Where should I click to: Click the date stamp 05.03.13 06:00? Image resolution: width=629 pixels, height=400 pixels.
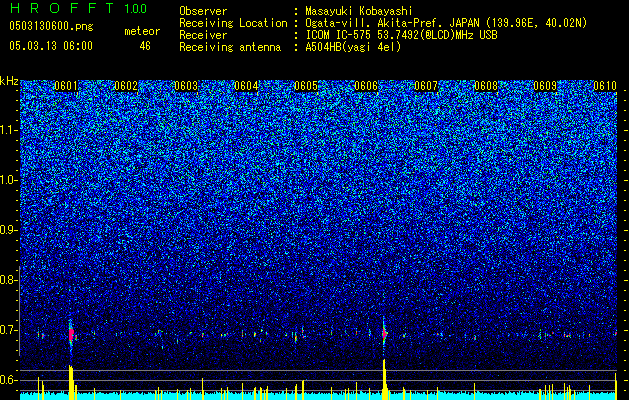coord(51,46)
